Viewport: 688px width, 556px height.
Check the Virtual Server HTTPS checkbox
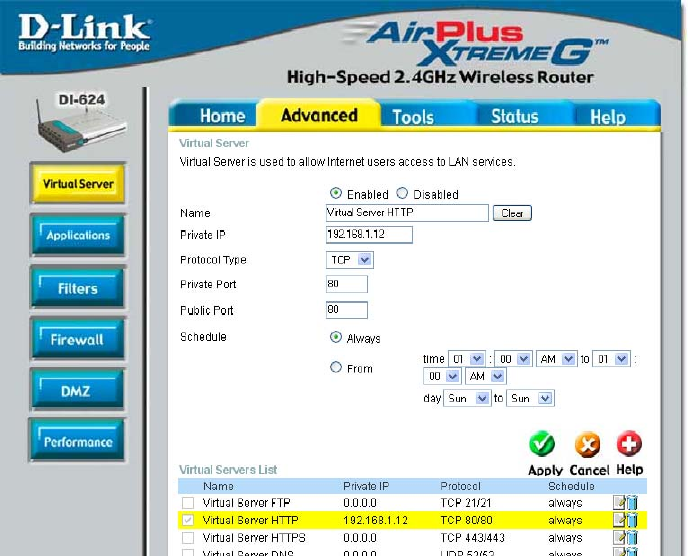[188, 538]
